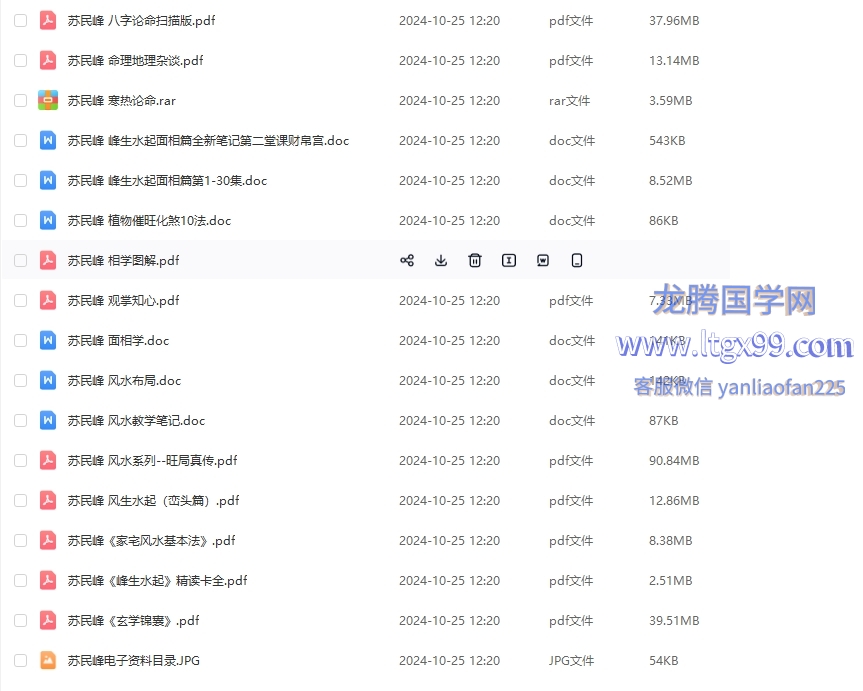The image size is (863, 691).
Task: Click the PDF icon of 风生水起（峦头篇）.pdf
Action: [x=48, y=500]
